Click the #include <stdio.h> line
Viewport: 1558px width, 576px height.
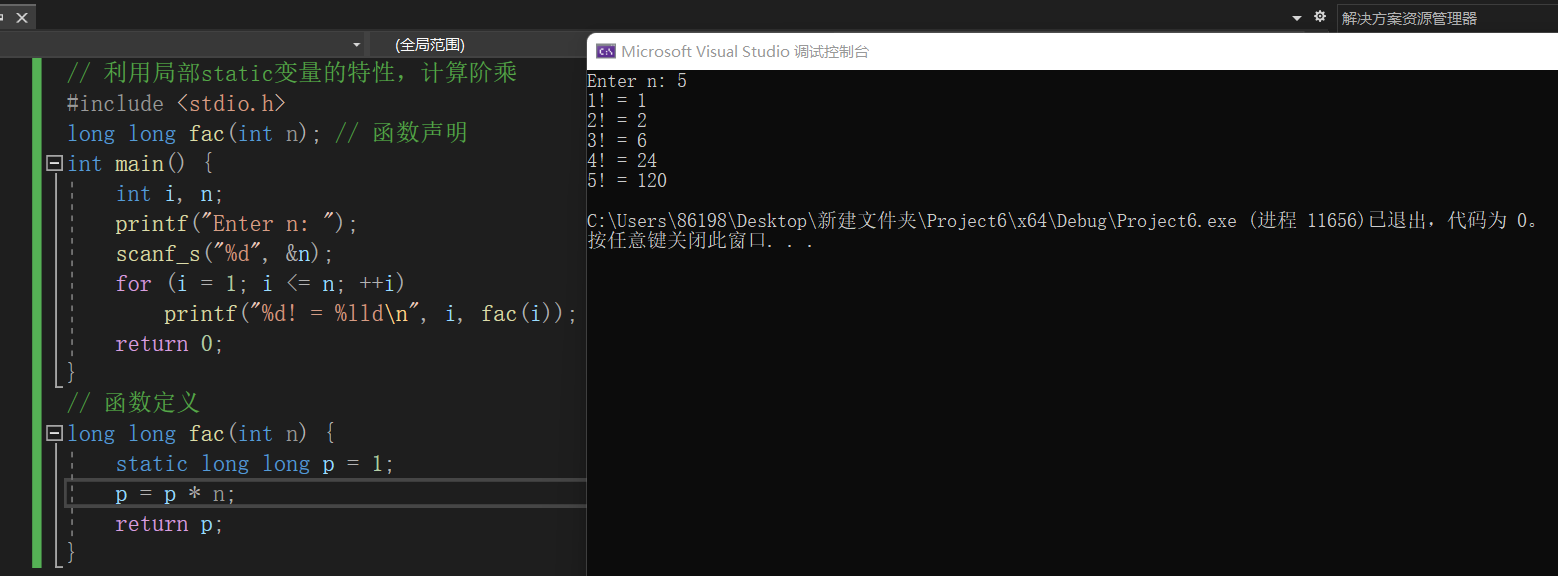click(x=176, y=104)
